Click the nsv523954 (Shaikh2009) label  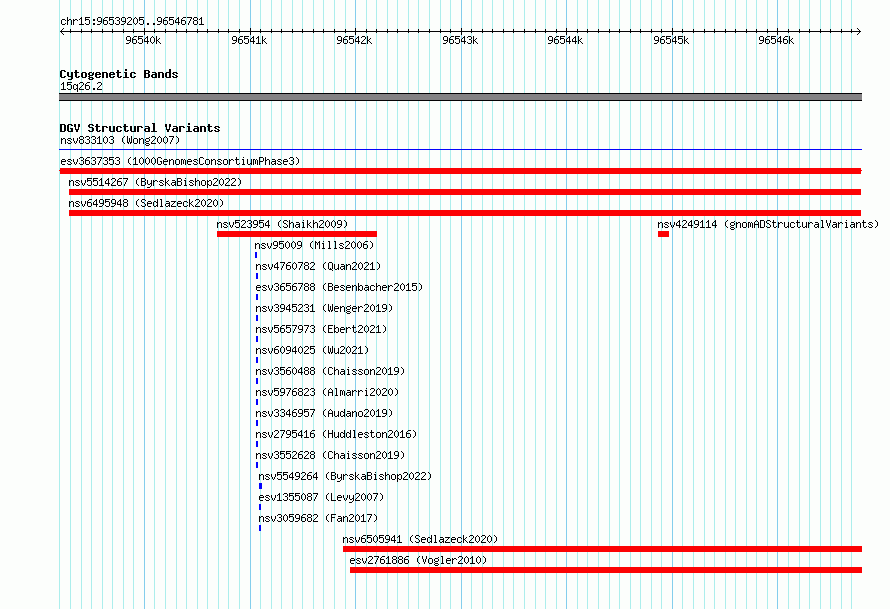[x=282, y=224]
